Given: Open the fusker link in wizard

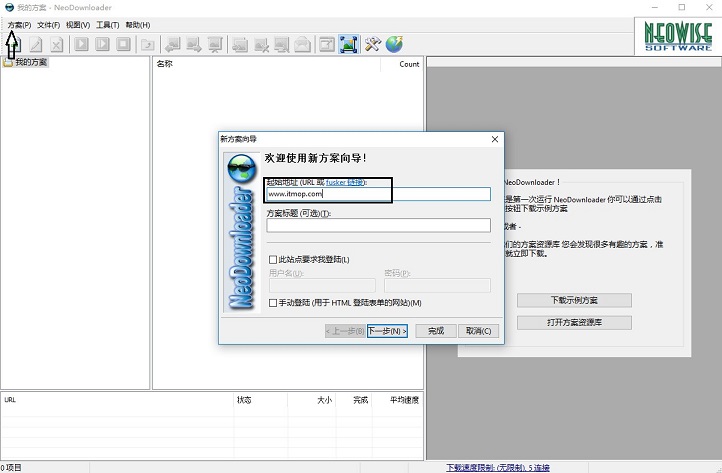Looking at the screenshot, I should coord(345,182).
